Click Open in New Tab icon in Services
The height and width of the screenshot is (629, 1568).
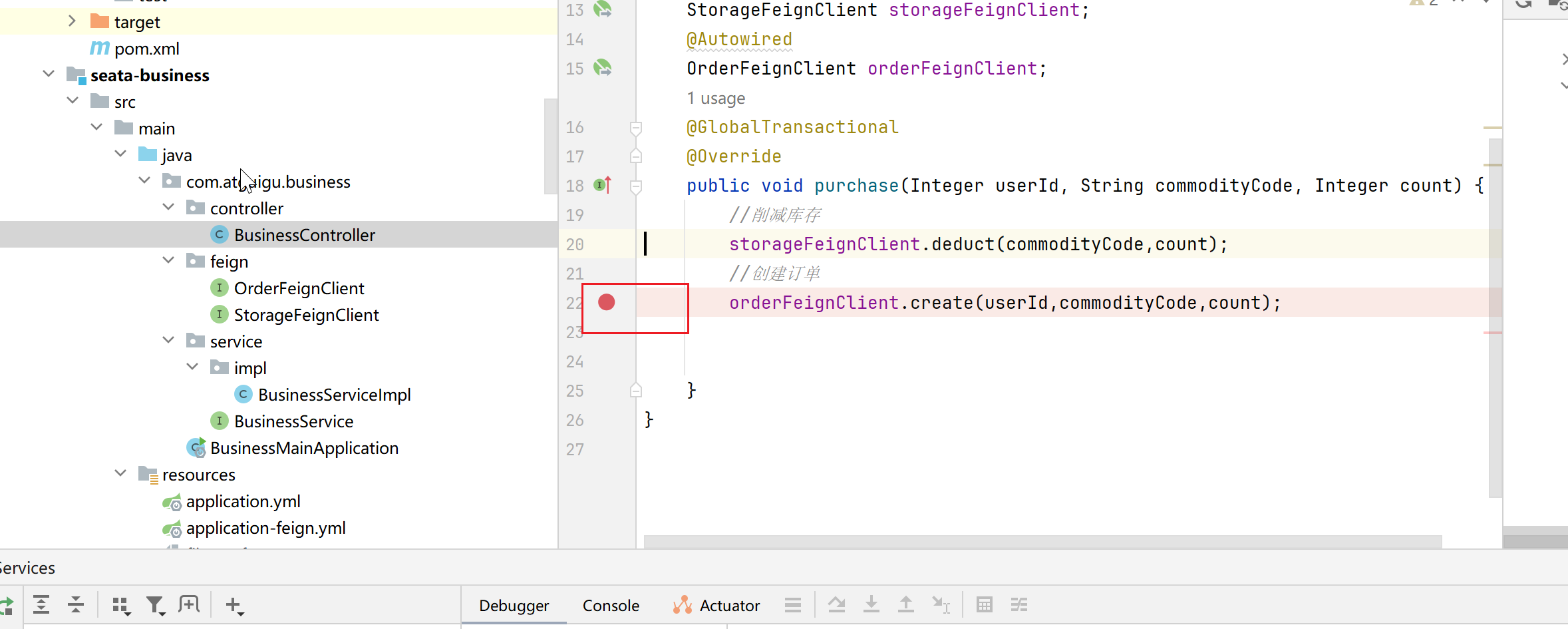tap(189, 604)
